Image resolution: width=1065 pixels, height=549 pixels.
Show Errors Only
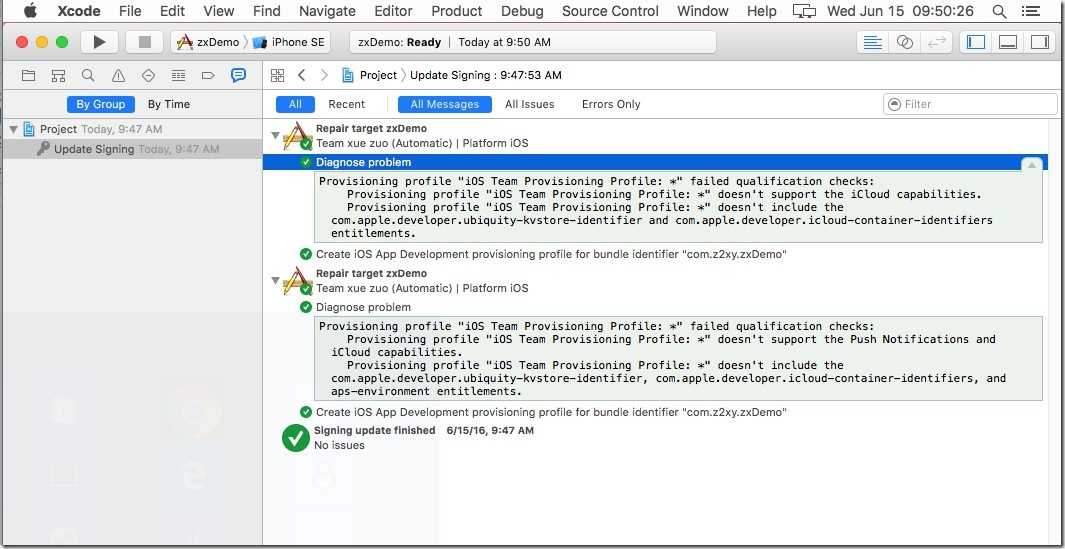(x=611, y=104)
